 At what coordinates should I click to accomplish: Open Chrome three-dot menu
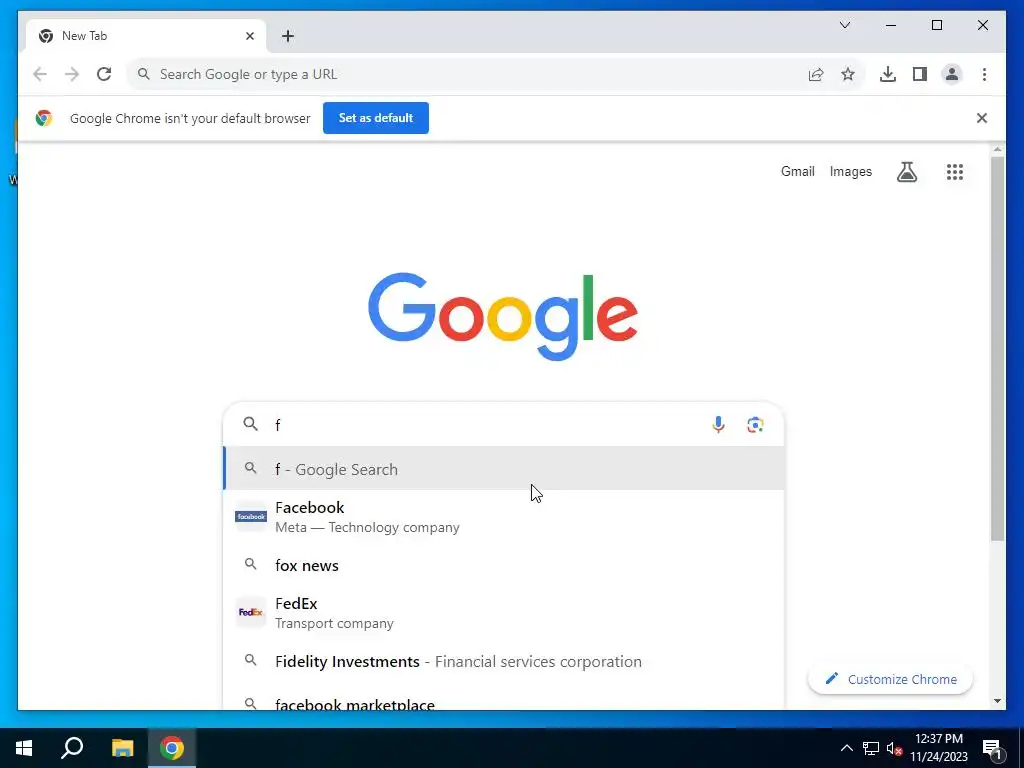[984, 74]
